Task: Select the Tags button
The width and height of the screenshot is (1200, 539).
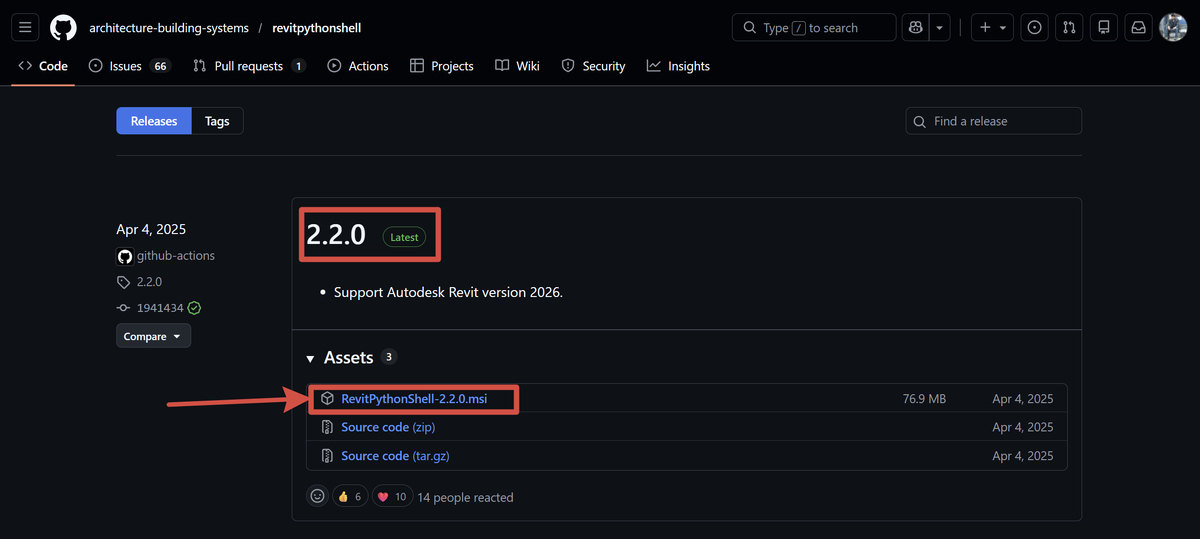Action: (x=217, y=121)
